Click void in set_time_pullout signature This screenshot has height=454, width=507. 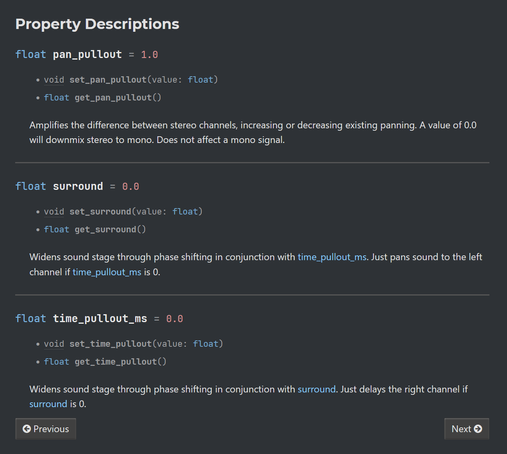pos(54,344)
